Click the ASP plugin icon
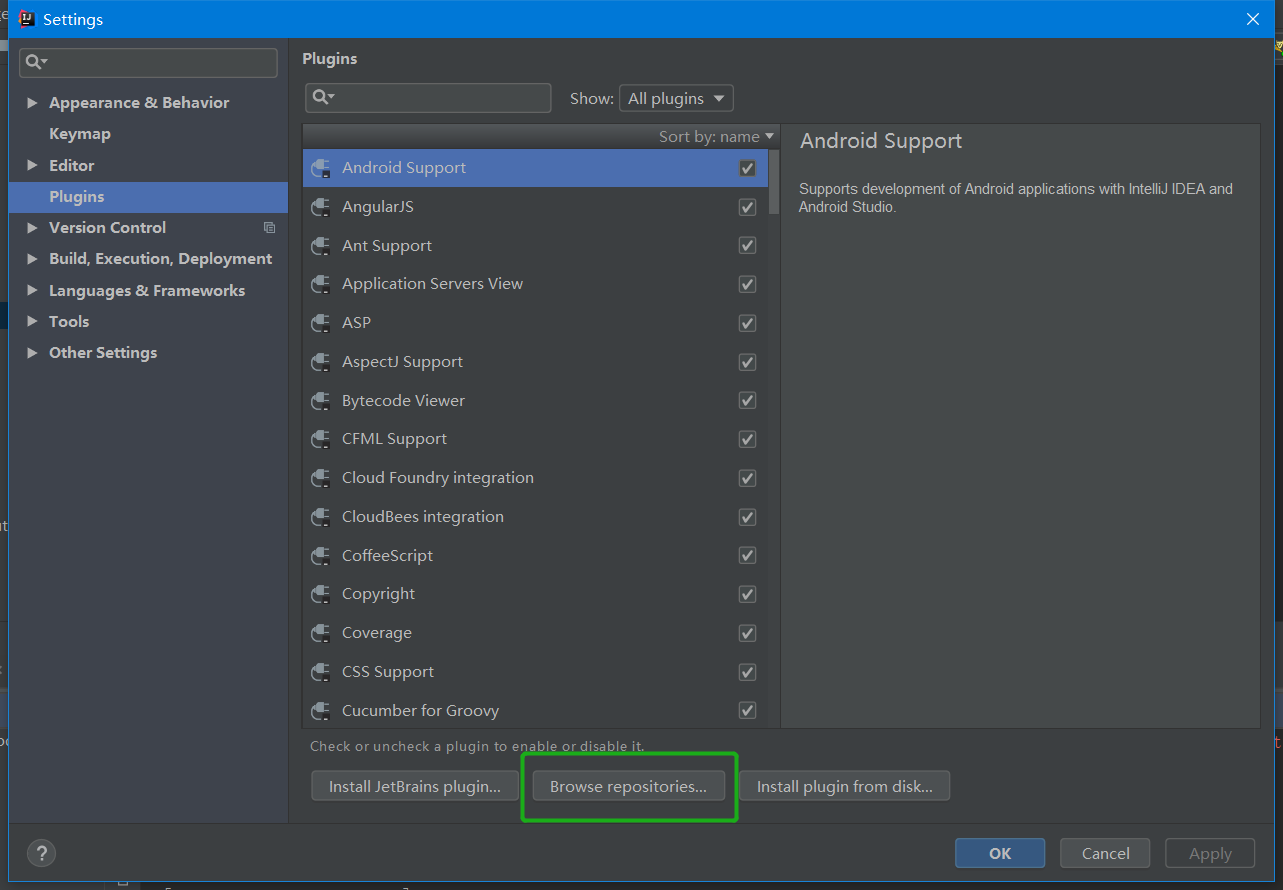1283x890 pixels. [x=321, y=323]
